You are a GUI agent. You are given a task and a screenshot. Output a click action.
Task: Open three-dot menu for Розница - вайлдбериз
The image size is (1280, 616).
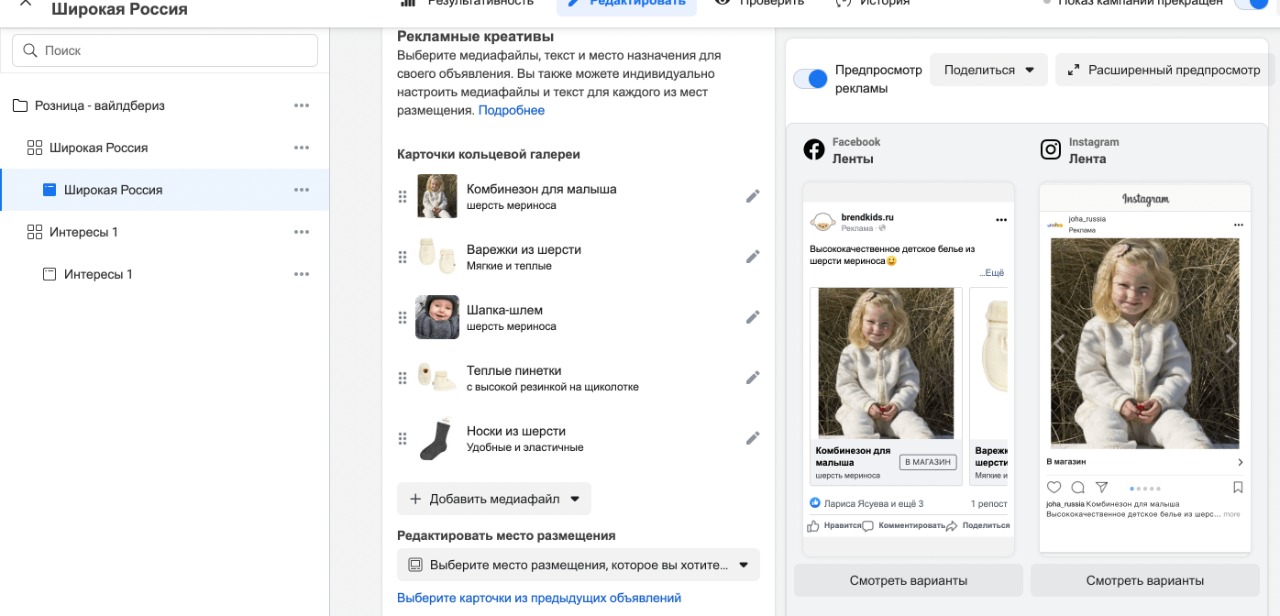(301, 105)
